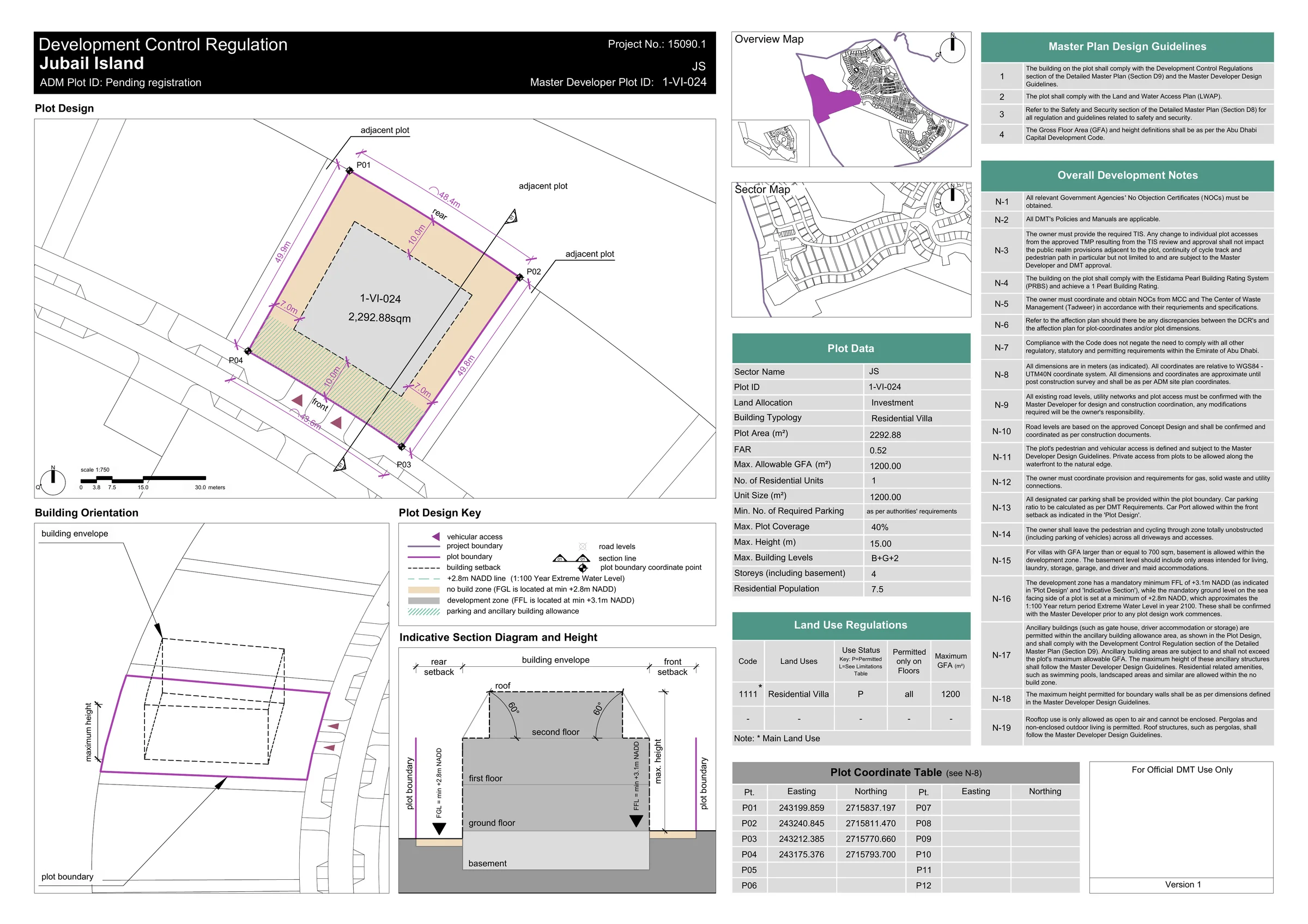Click the section line marker below front road
The height and width of the screenshot is (924, 1308).
340,464
